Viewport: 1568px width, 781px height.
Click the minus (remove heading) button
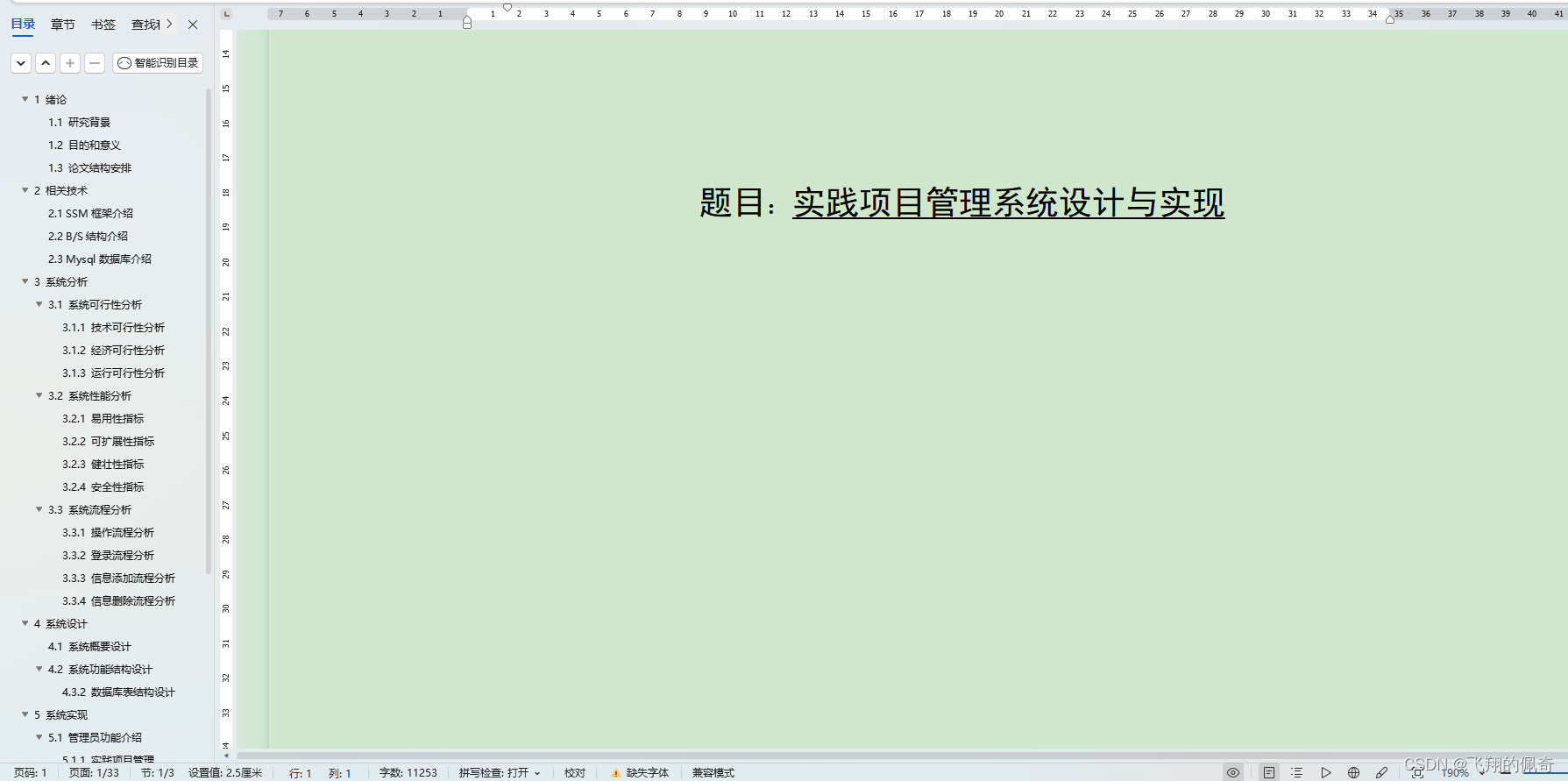95,63
